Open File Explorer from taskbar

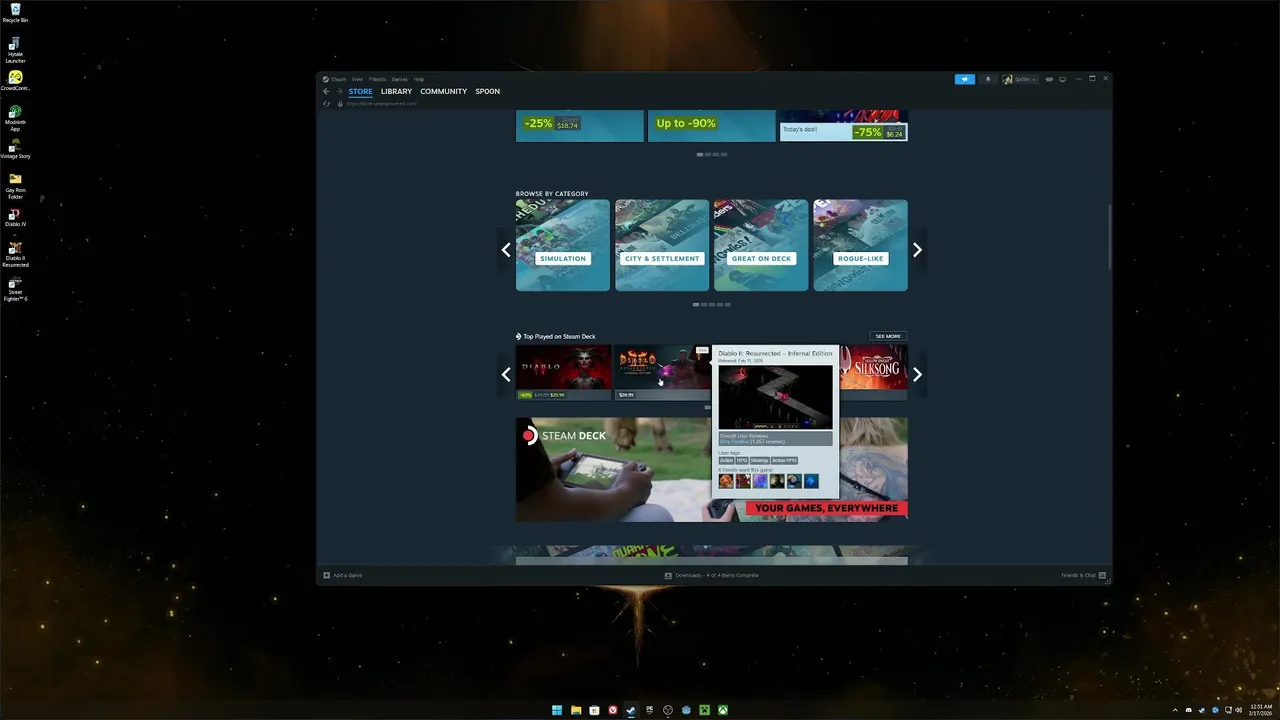tap(576, 710)
